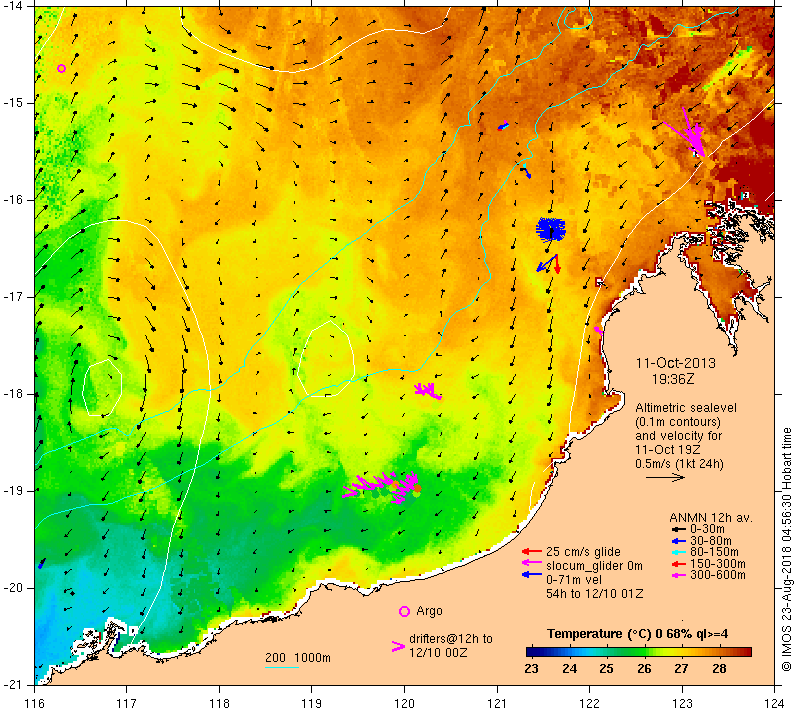Click the 124 longitude axis label
This screenshot has width=800, height=710.
pos(775,703)
